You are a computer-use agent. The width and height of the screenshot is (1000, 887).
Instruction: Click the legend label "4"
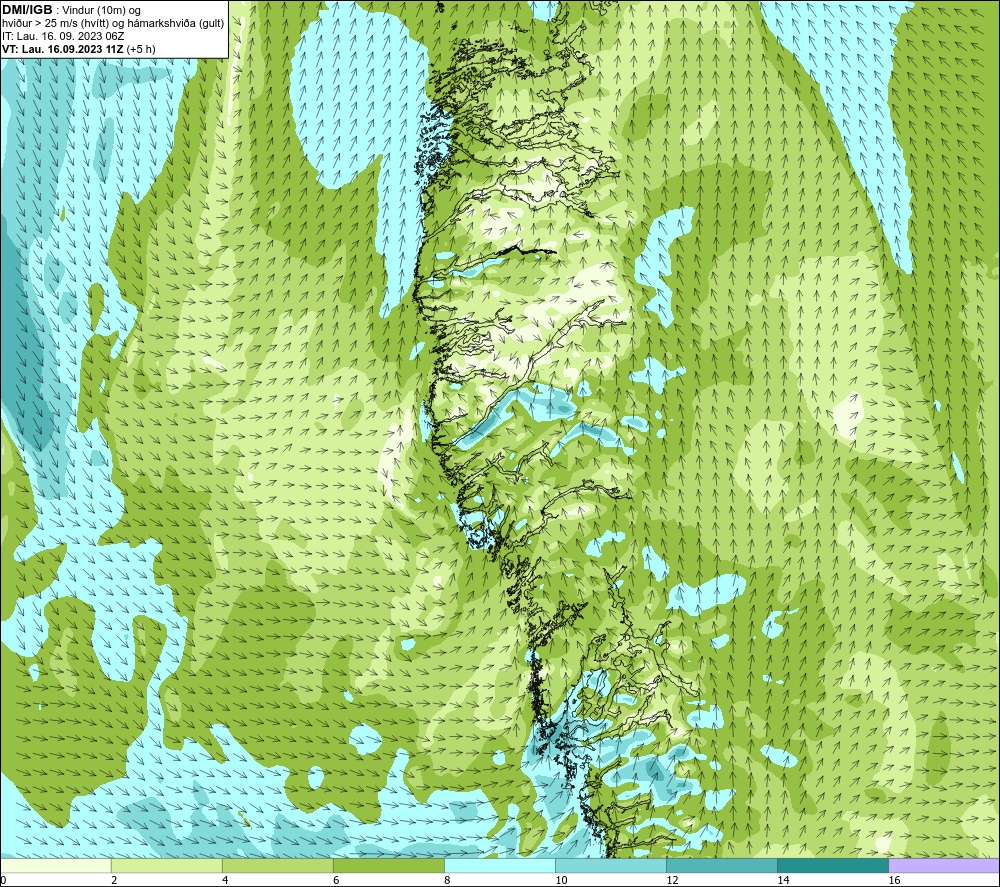tap(225, 880)
